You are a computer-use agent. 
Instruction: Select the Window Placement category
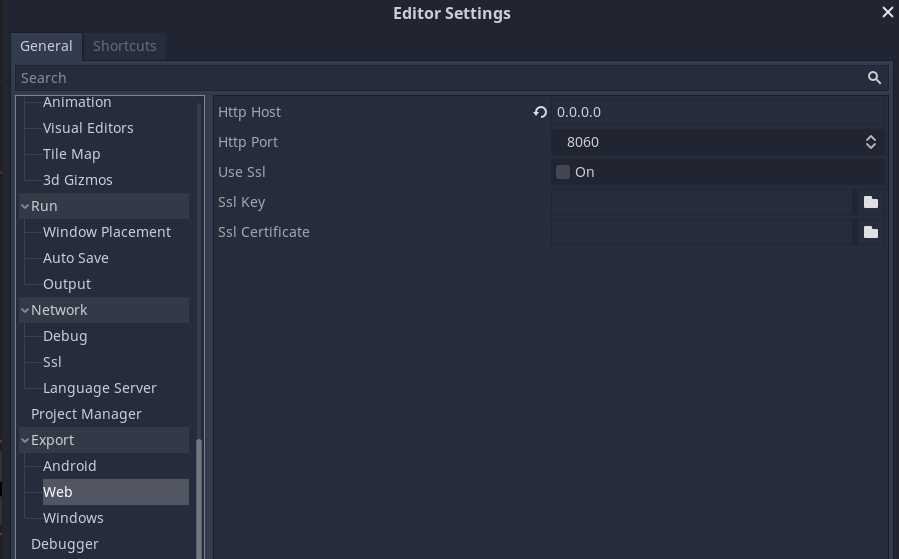(107, 232)
